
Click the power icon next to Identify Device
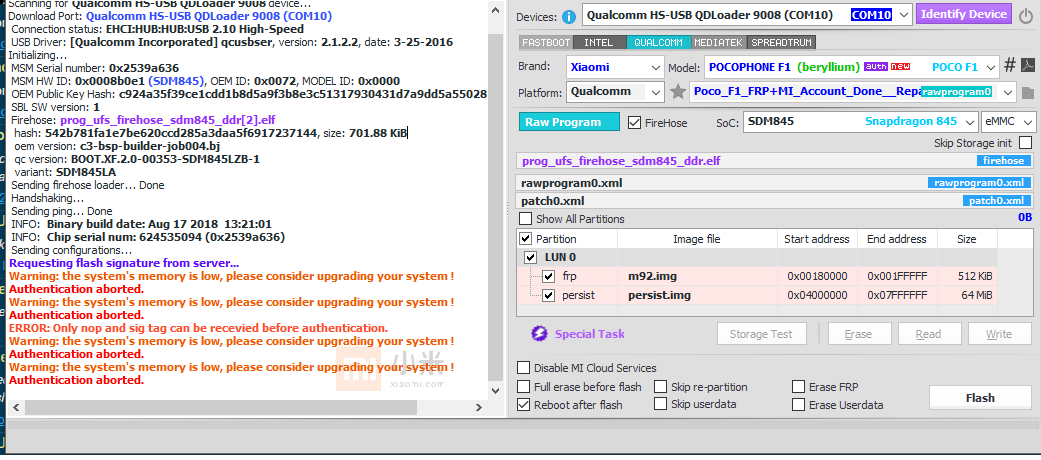(1026, 15)
